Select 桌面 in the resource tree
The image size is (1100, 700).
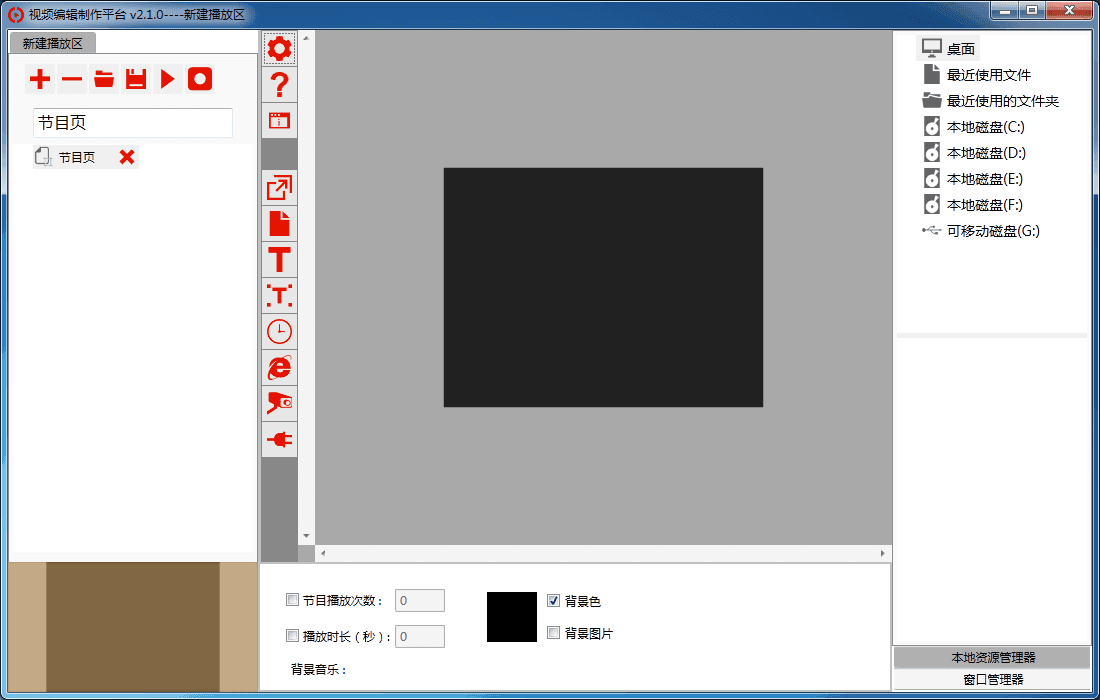point(948,48)
